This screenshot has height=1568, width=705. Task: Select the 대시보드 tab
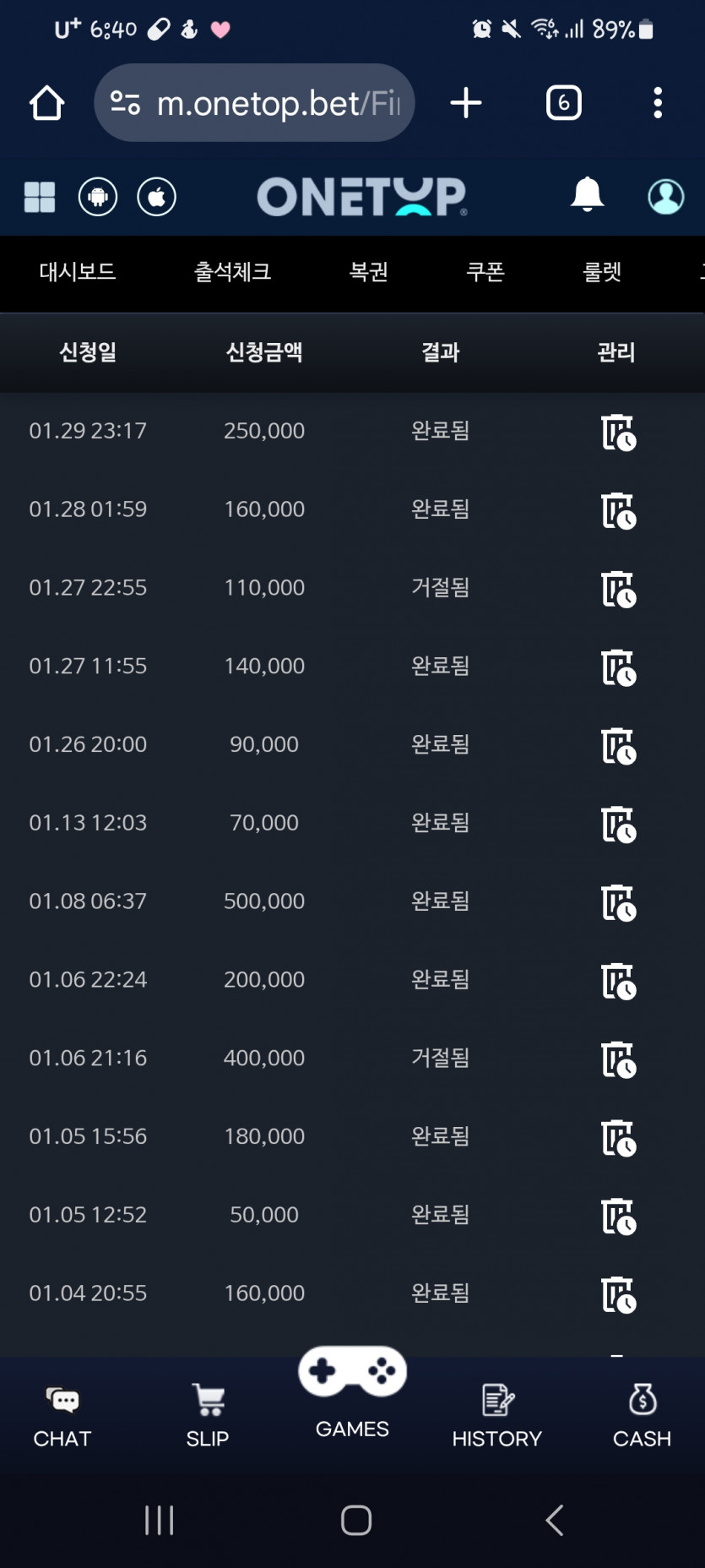78,272
